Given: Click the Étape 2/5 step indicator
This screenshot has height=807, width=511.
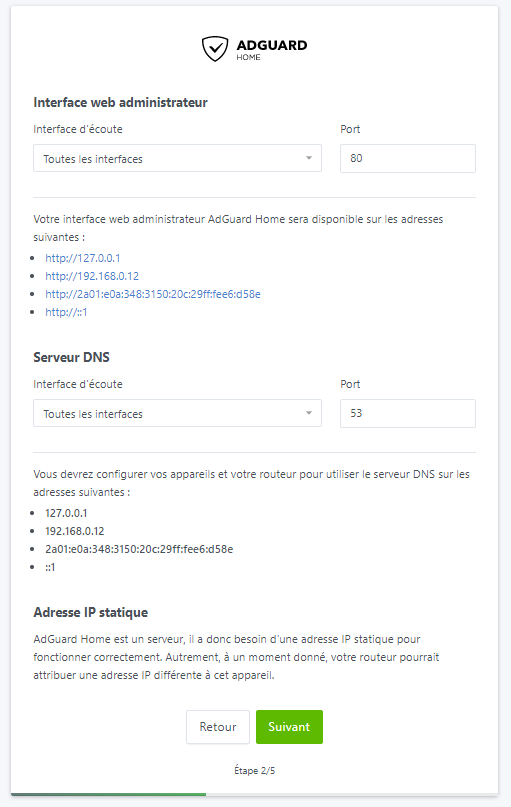Looking at the screenshot, I should click(x=255, y=770).
